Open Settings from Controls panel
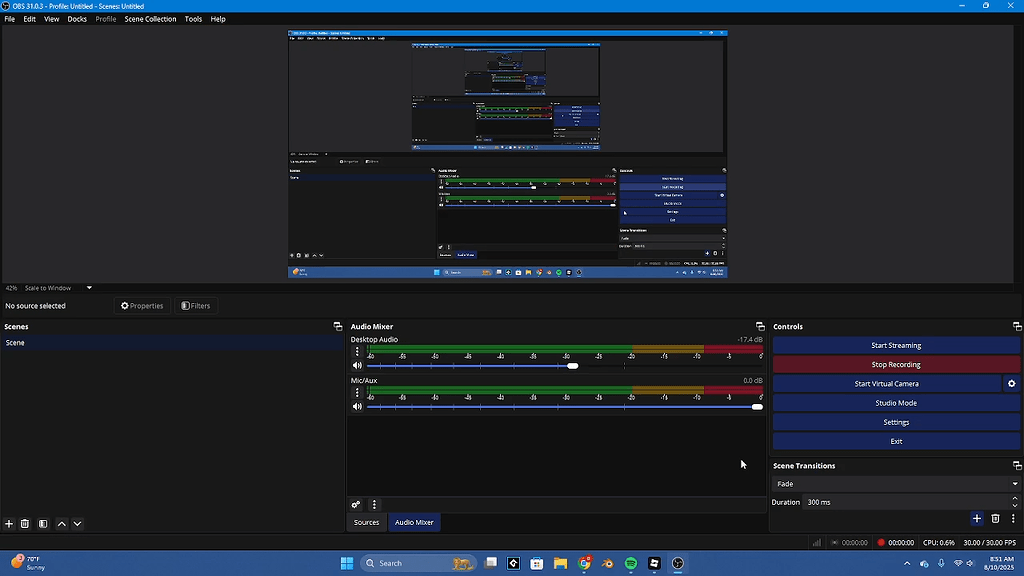 point(896,422)
